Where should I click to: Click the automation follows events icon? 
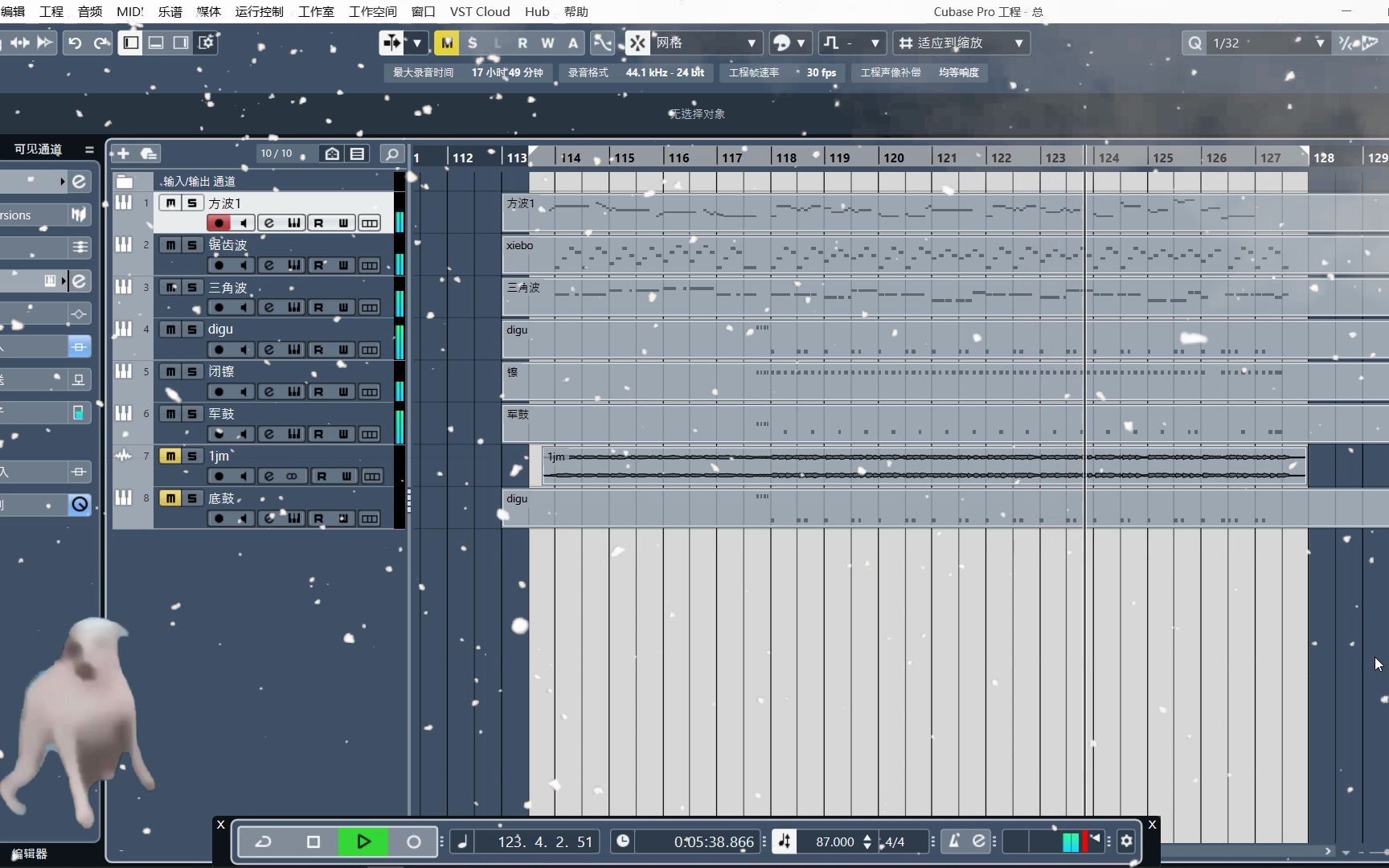coord(602,43)
